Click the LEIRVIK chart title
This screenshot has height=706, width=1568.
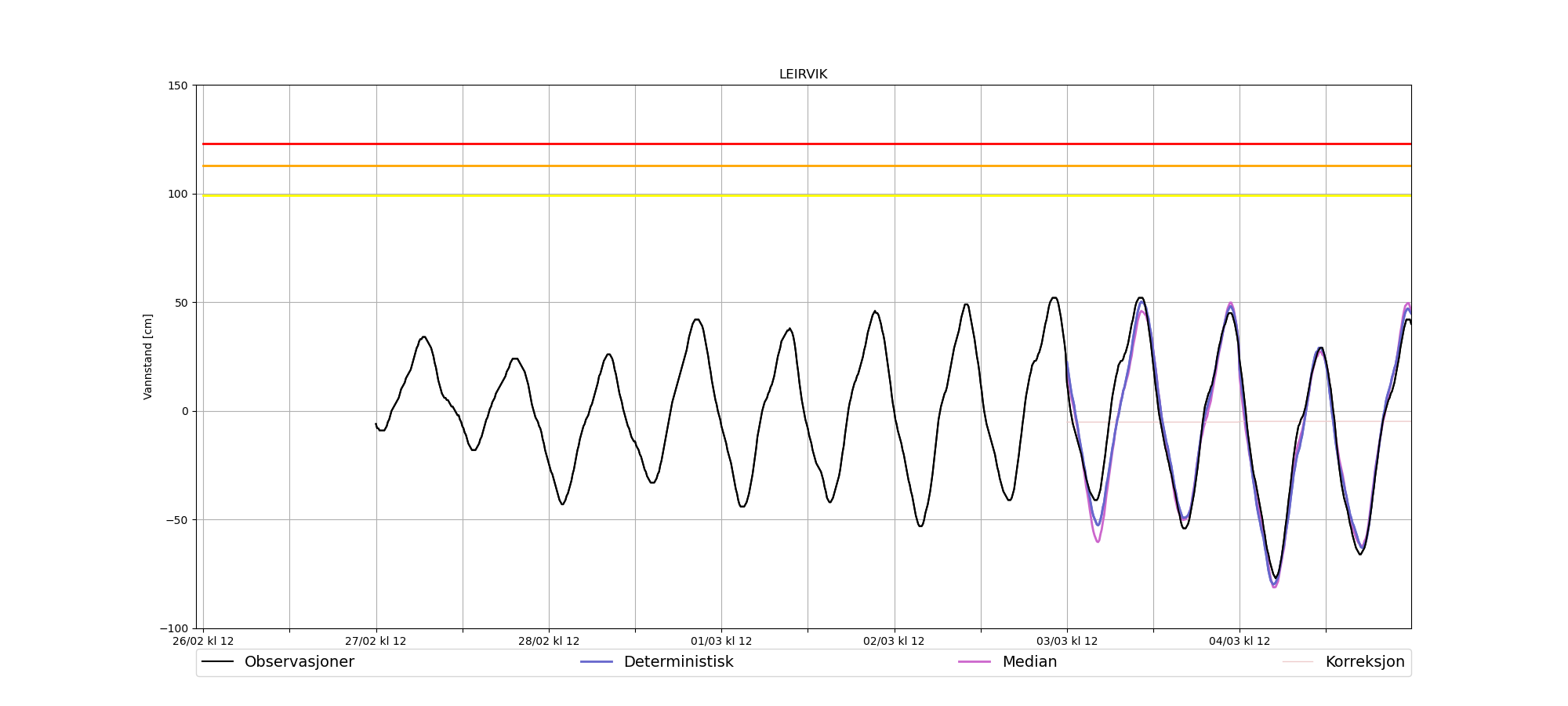(x=803, y=75)
